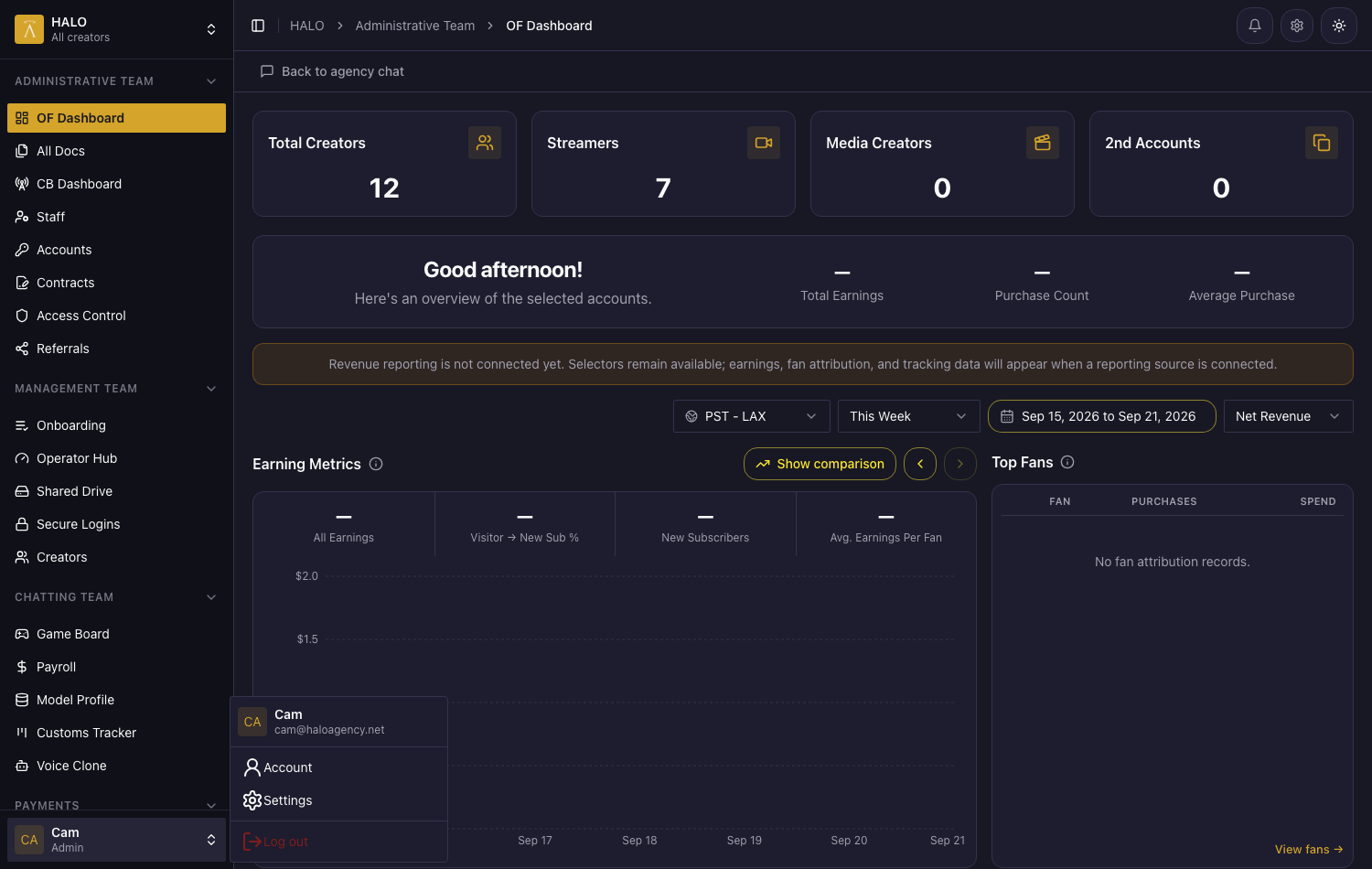Click the Payroll dollar icon
This screenshot has height=869, width=1372.
(x=22, y=667)
